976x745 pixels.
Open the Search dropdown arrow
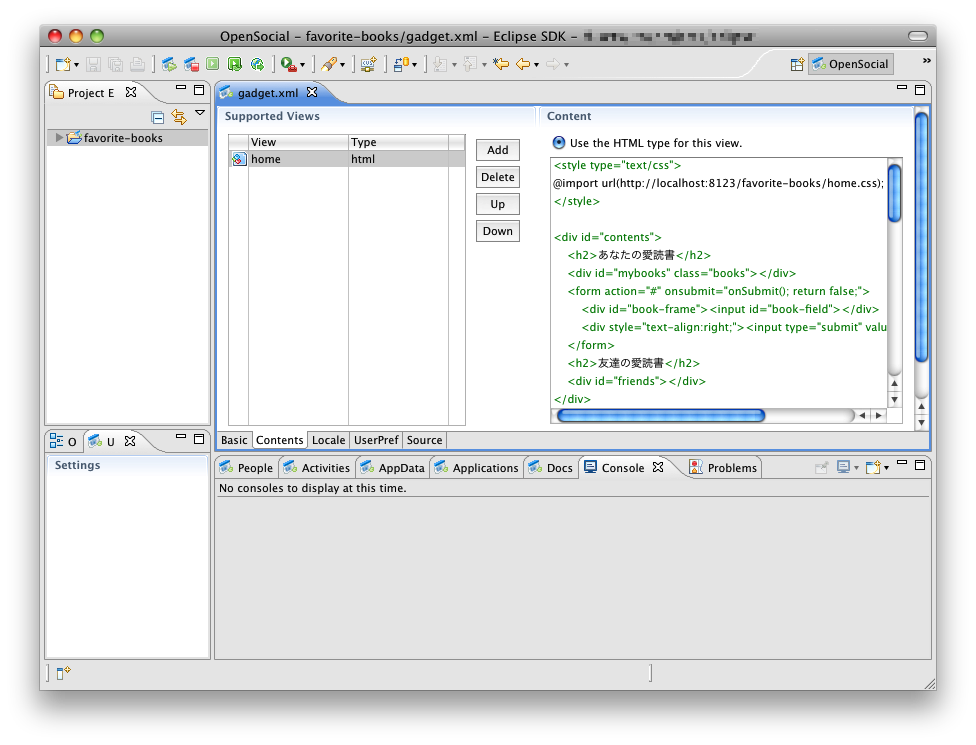pyautogui.click(x=342, y=65)
